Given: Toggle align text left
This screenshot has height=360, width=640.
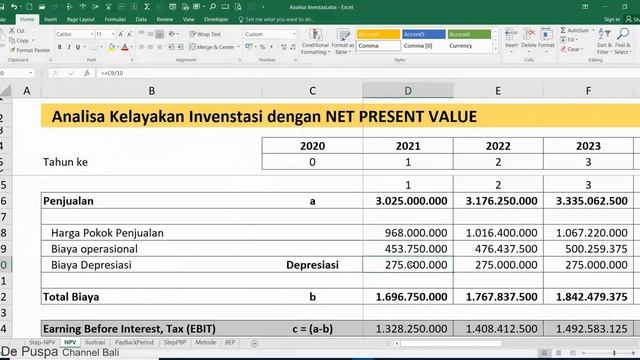Looking at the screenshot, I should (x=141, y=47).
